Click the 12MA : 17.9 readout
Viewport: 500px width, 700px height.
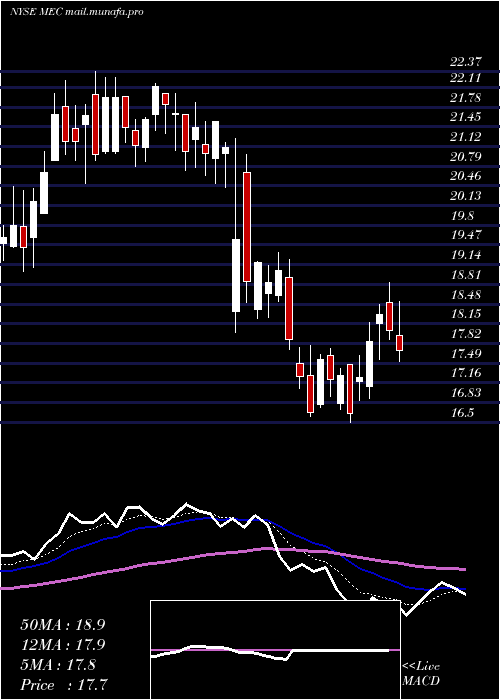(x=63, y=645)
